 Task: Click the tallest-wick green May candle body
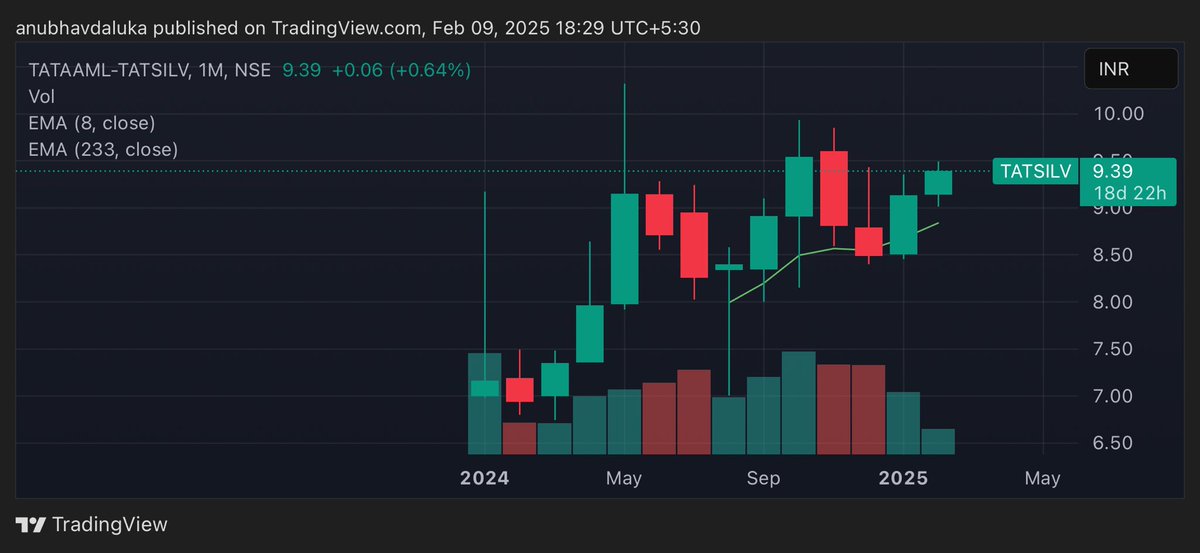(625, 249)
